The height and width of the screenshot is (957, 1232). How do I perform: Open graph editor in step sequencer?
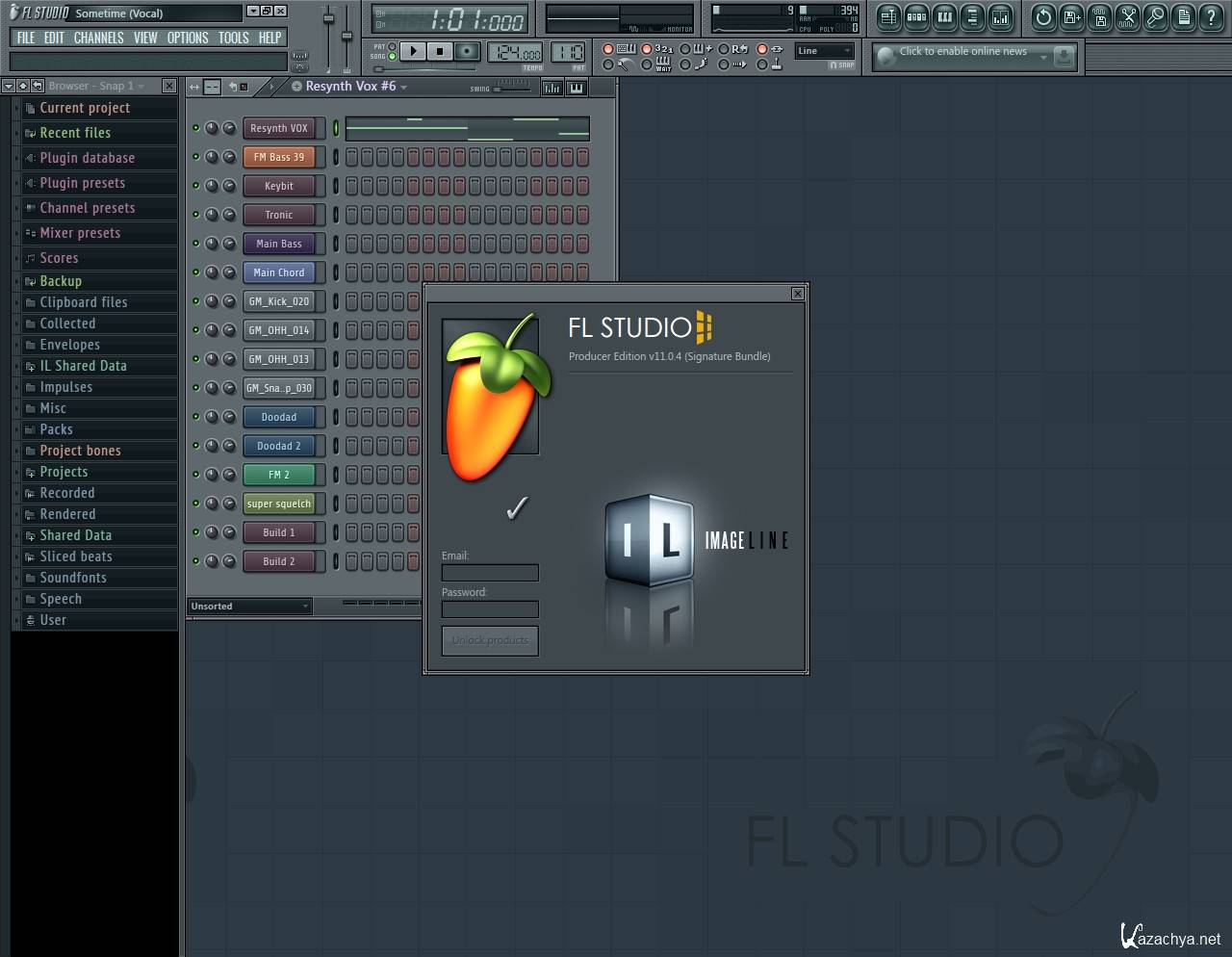(552, 88)
